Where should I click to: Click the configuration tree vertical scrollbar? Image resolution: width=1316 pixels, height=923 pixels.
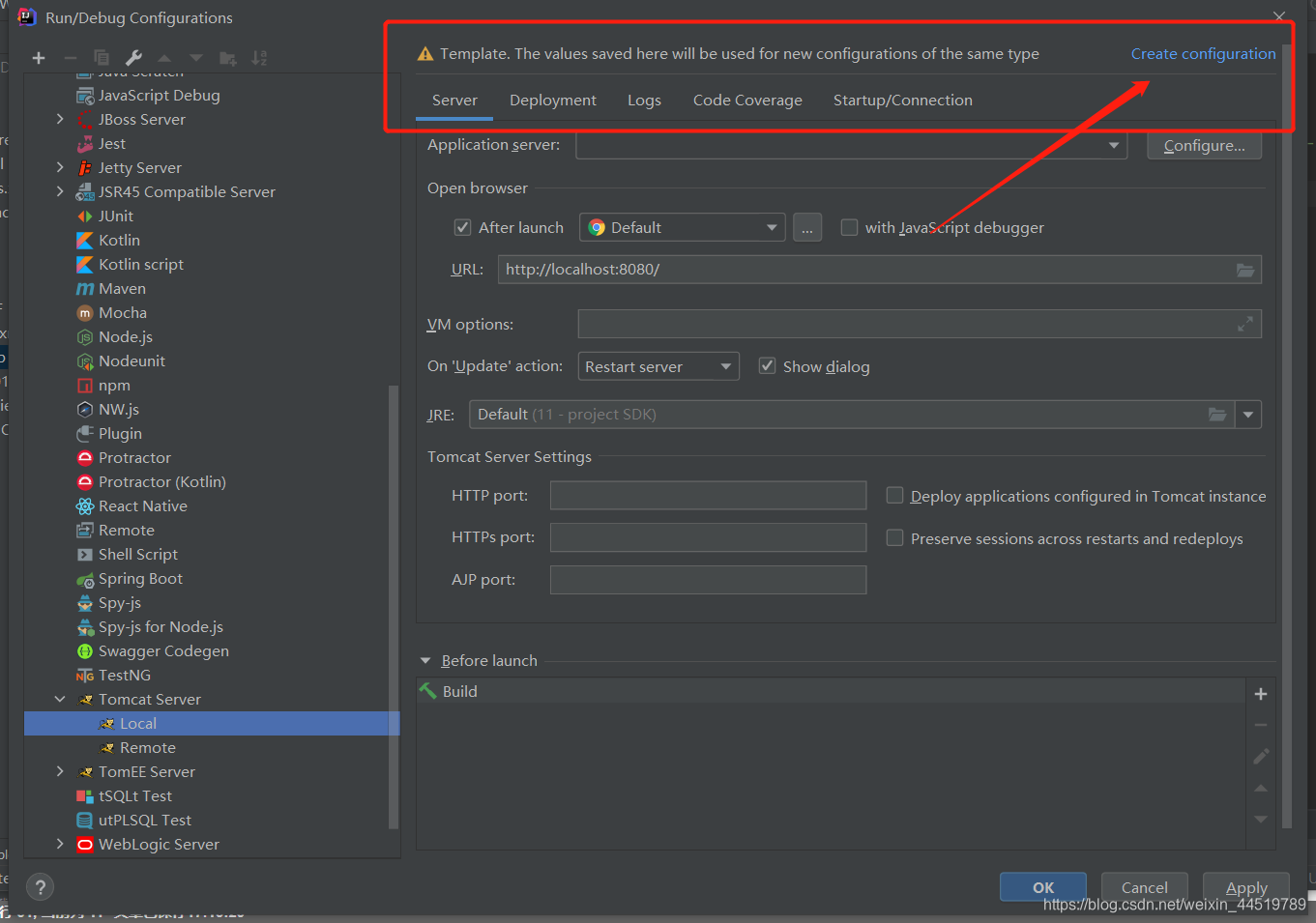394,606
